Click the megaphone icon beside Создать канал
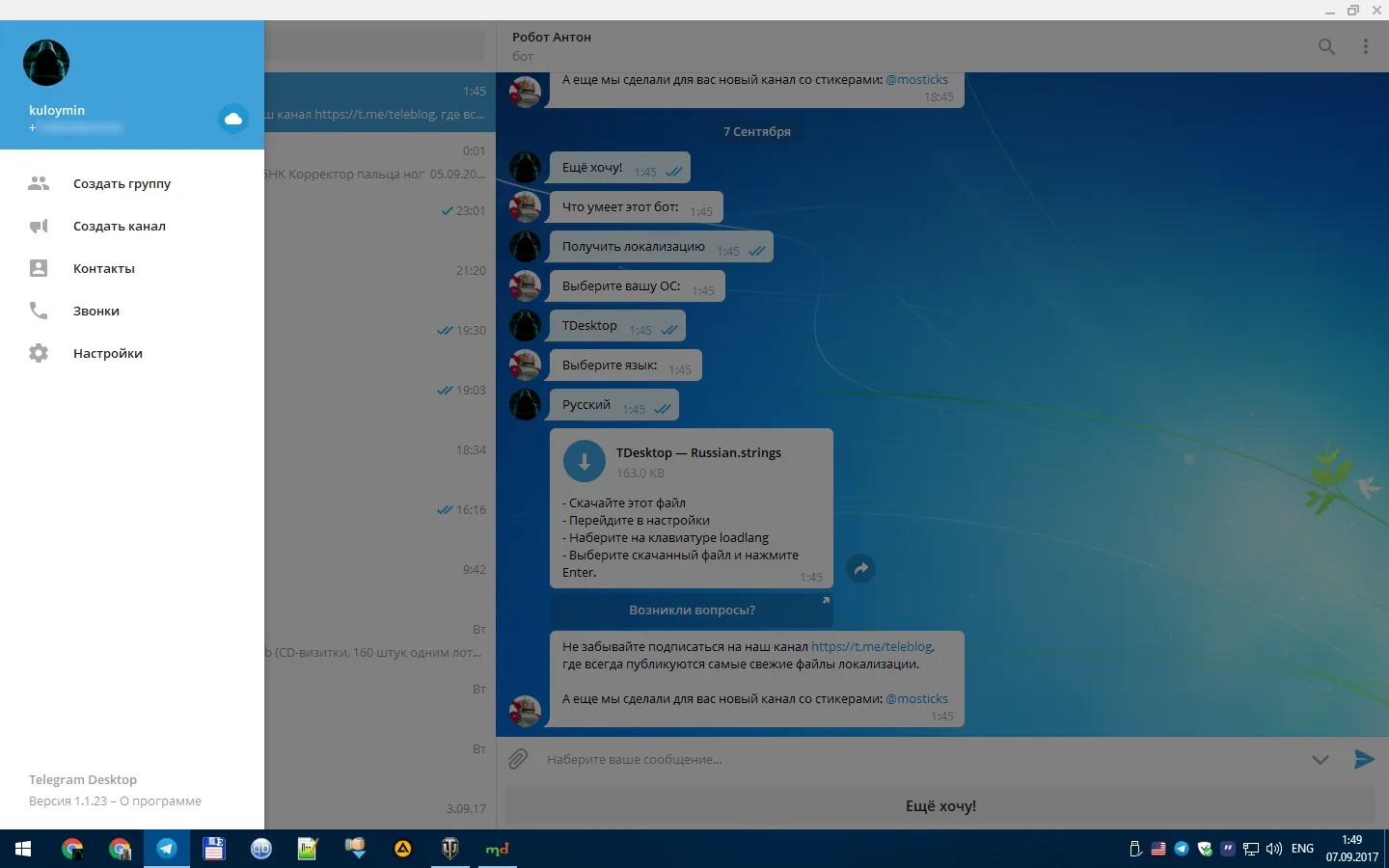Screen dimensions: 1389x868 coord(39,226)
